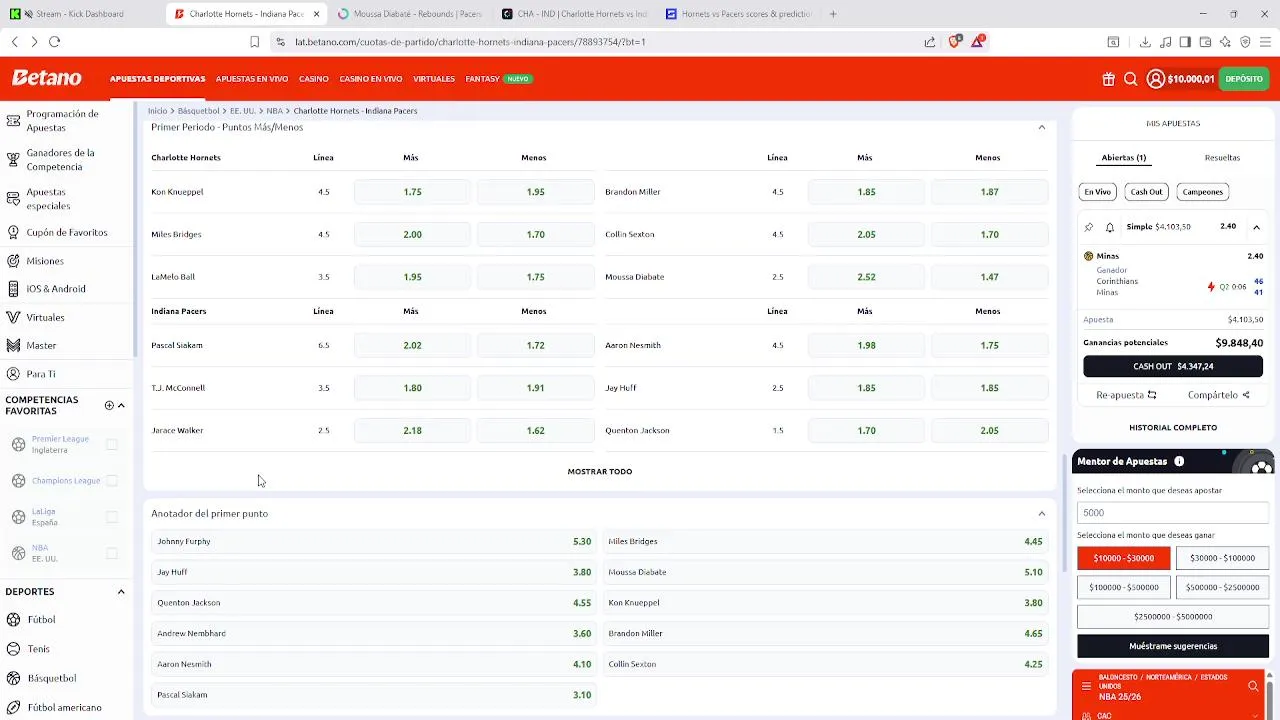Click Muéstrame sugerencias button
This screenshot has height=720, width=1280.
(1173, 646)
